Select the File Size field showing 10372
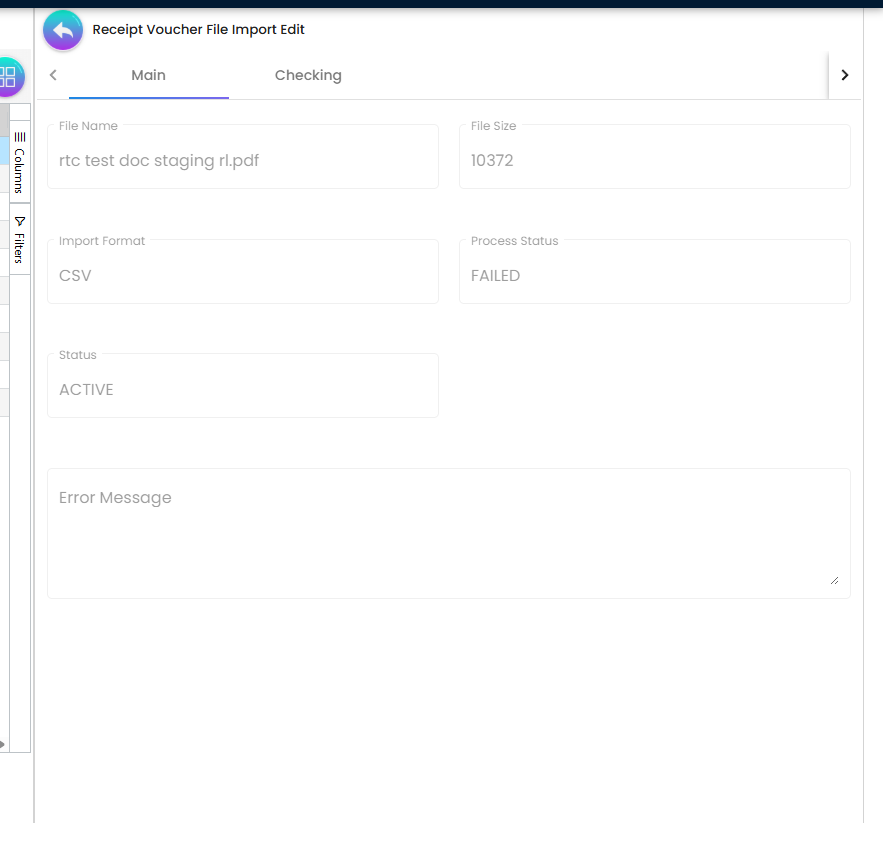This screenshot has height=846, width=883. click(x=655, y=160)
